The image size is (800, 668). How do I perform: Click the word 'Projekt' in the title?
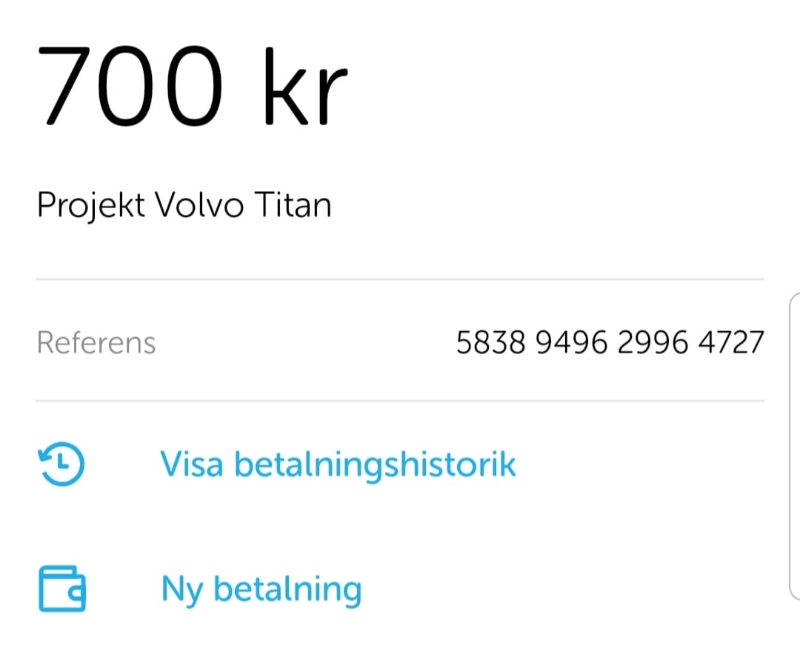91,206
